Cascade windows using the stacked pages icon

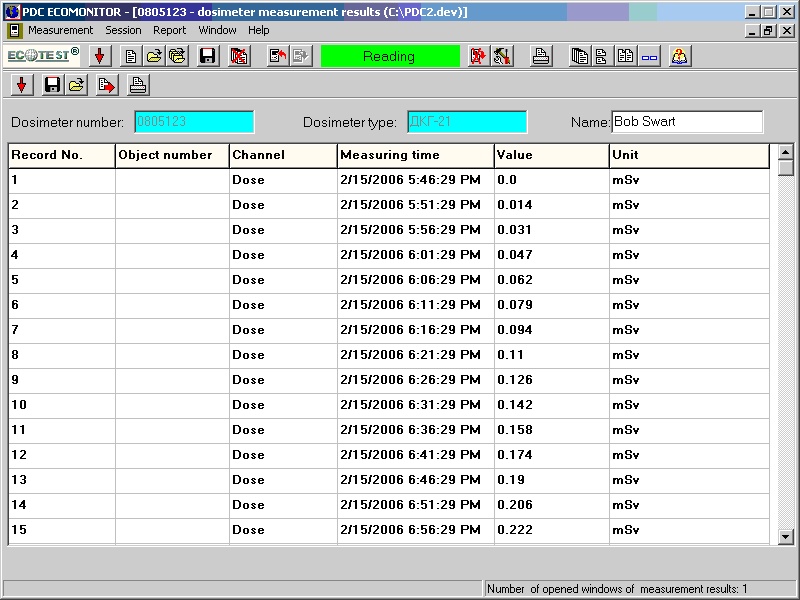coord(580,56)
